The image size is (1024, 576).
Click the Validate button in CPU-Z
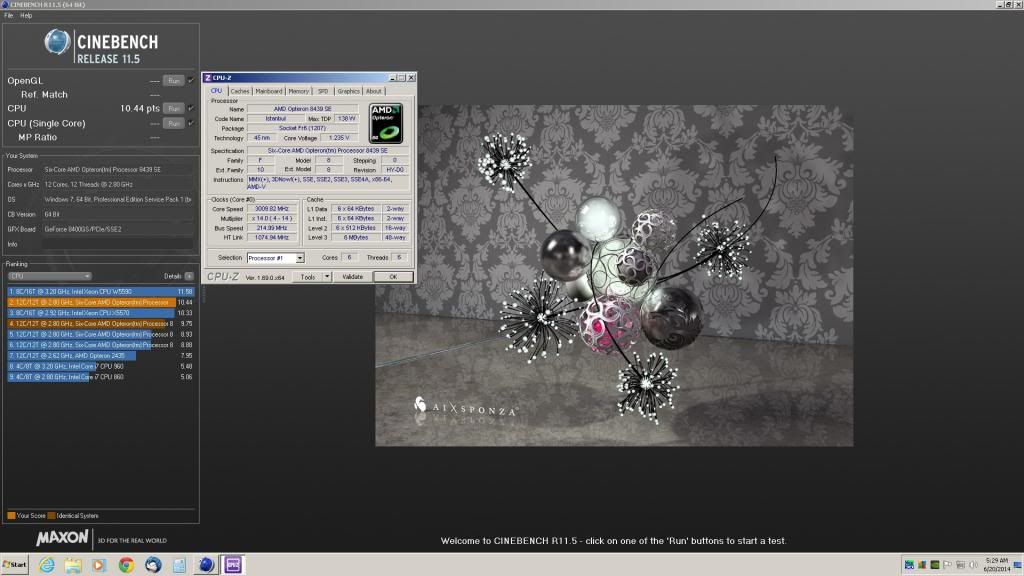click(352, 277)
